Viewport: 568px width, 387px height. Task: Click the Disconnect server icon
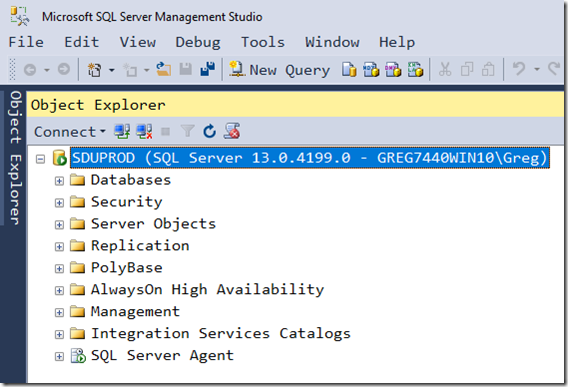pos(144,131)
